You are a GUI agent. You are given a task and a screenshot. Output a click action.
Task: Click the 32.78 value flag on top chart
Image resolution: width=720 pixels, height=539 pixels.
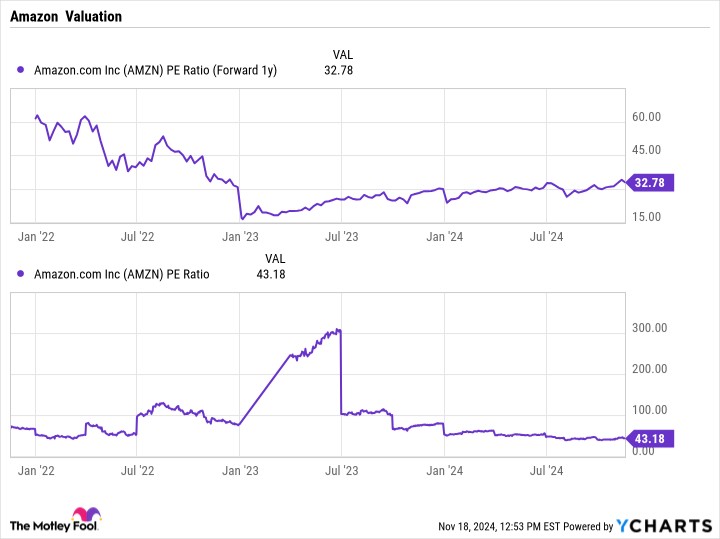[x=649, y=183]
